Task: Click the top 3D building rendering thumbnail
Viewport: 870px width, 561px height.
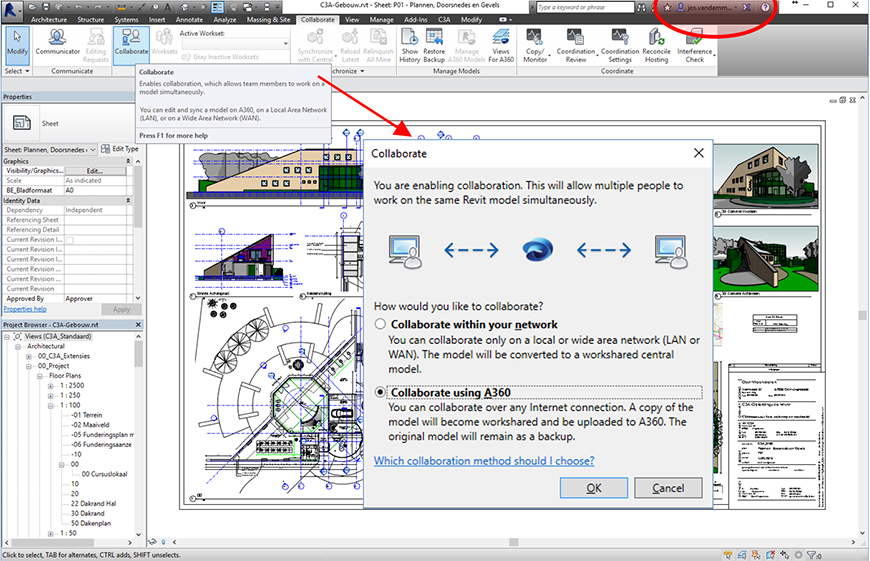Action: point(765,176)
